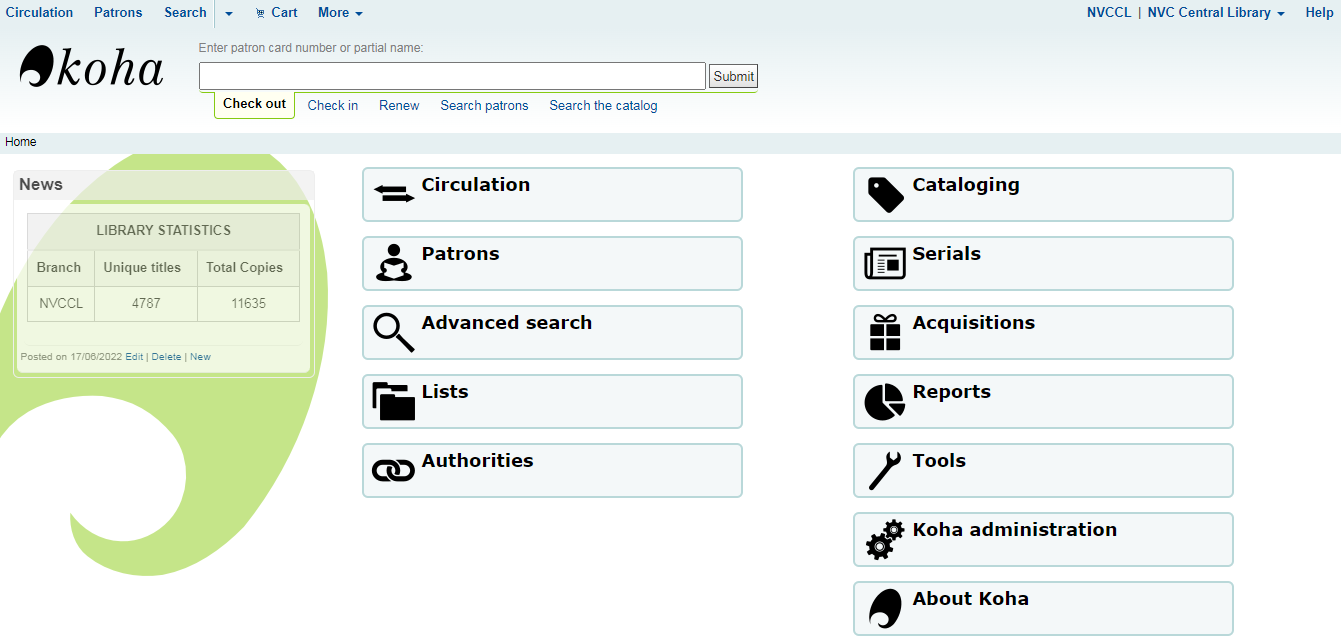
Task: Click the Acquisitions gift icon
Action: (885, 332)
